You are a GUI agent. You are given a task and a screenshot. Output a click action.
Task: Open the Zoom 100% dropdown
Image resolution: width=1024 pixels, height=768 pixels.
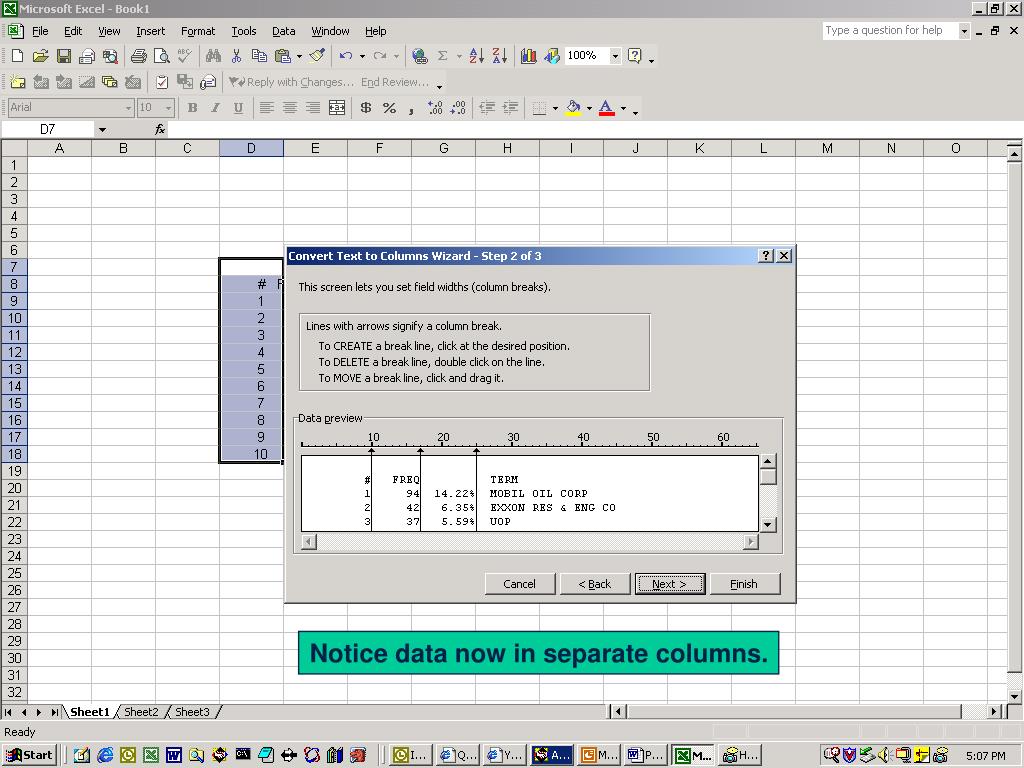click(615, 56)
